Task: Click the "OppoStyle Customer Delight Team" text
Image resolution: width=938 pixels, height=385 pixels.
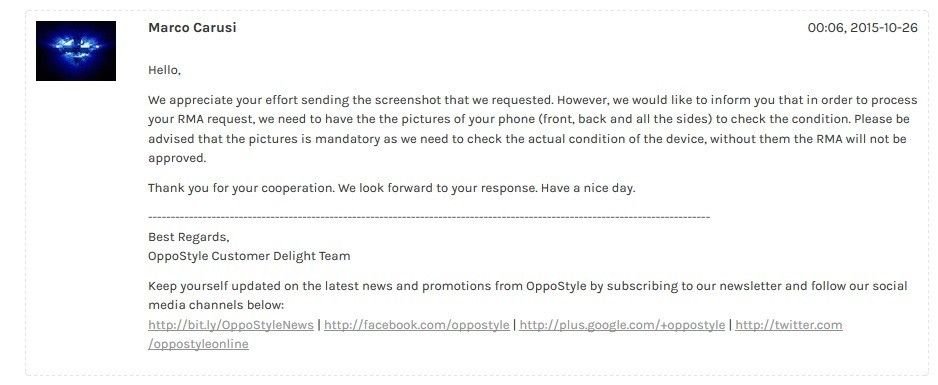Action: [x=249, y=256]
